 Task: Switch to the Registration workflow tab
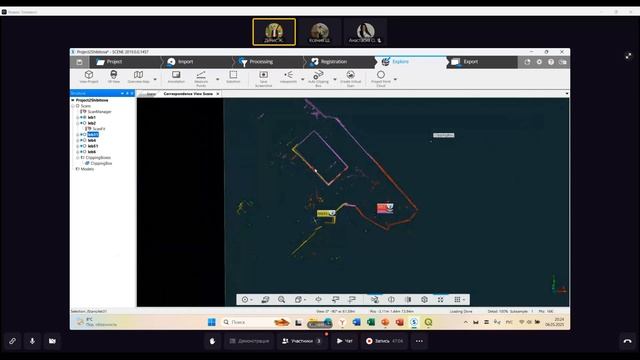click(340, 62)
